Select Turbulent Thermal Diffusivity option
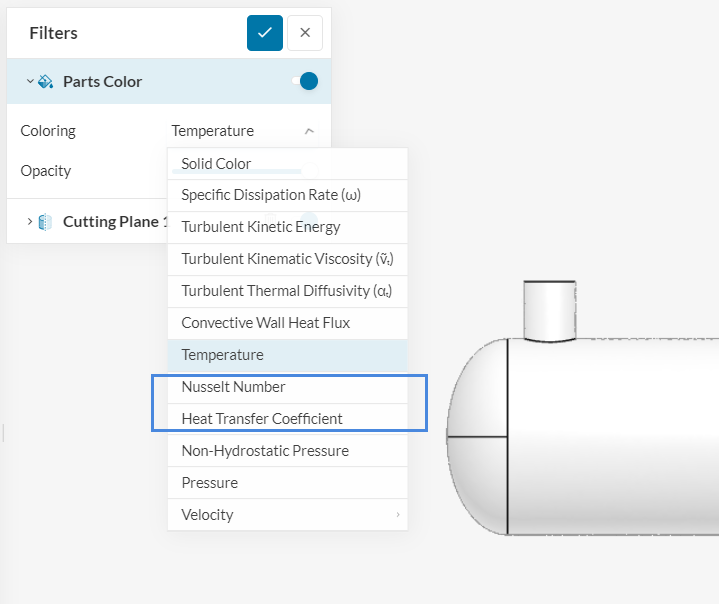Image resolution: width=719 pixels, height=604 pixels. 286,291
